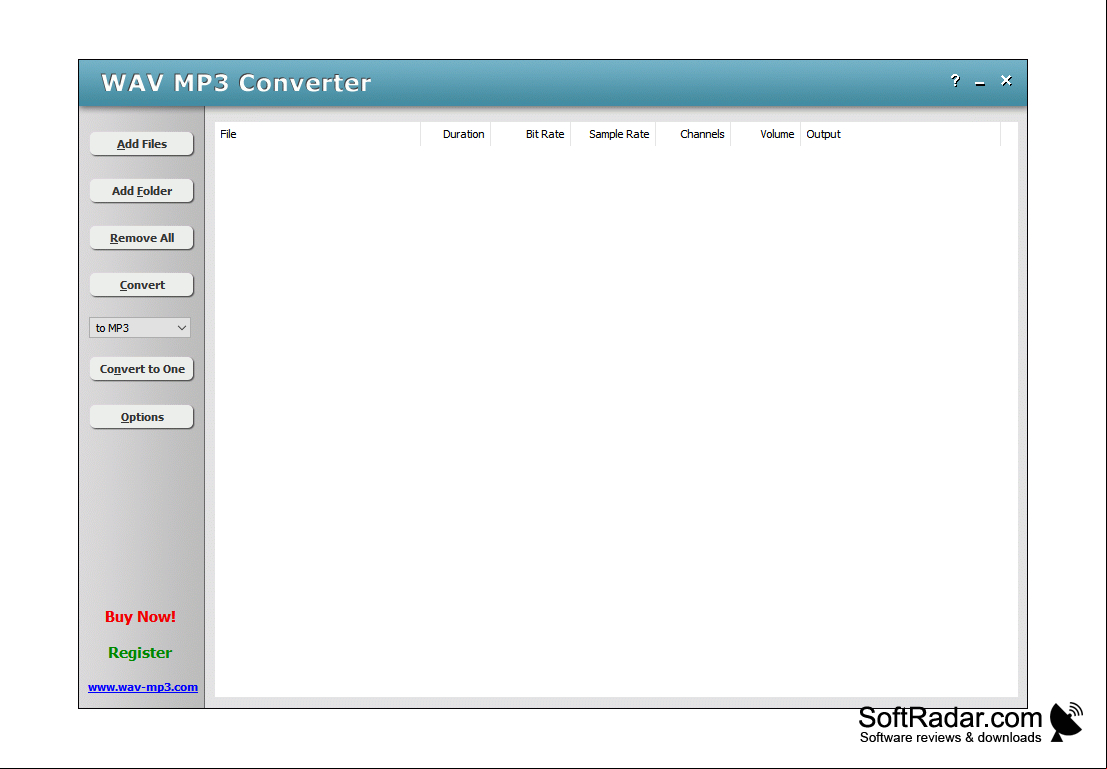1107x769 pixels.
Task: Follow the Buy Now! link
Action: (140, 616)
